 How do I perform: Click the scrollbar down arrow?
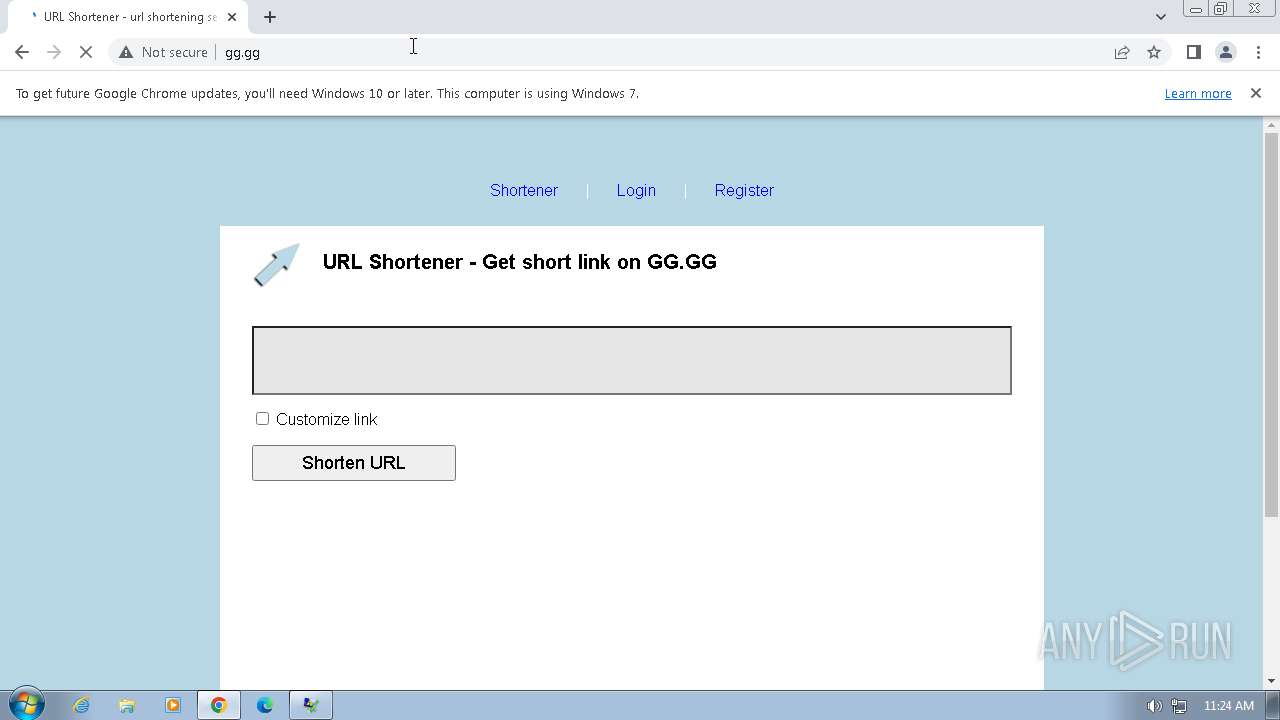pos(1272,682)
